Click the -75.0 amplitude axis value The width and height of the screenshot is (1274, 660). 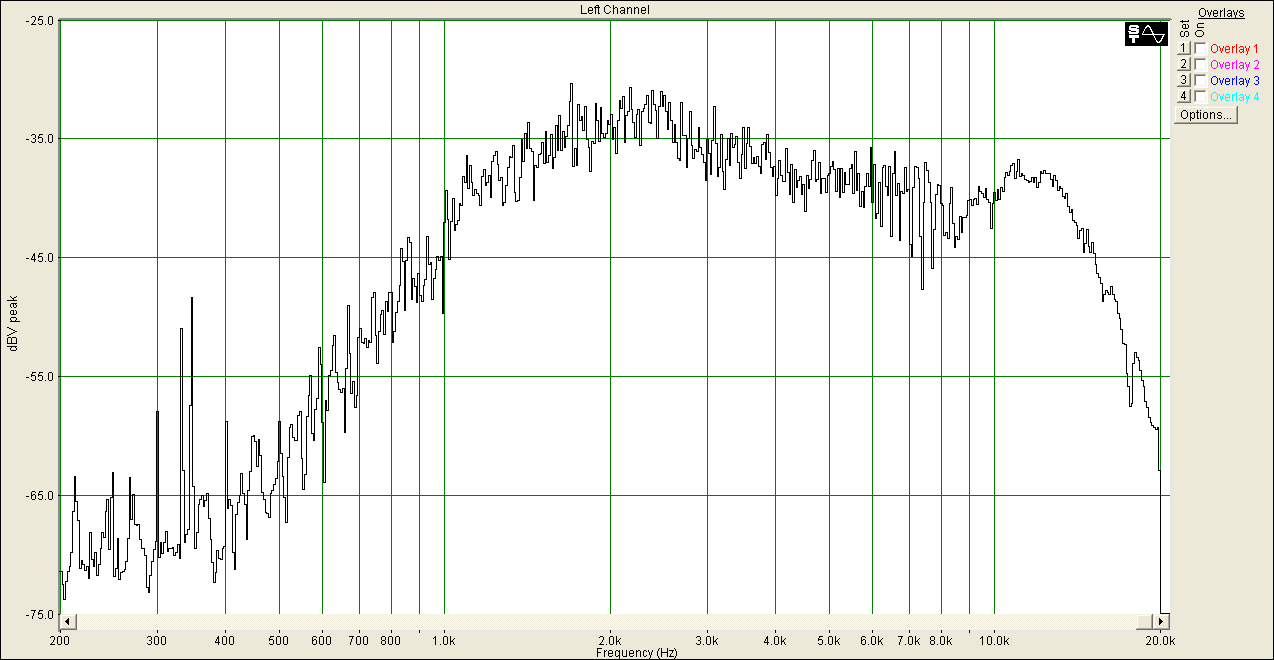pyautogui.click(x=40, y=615)
